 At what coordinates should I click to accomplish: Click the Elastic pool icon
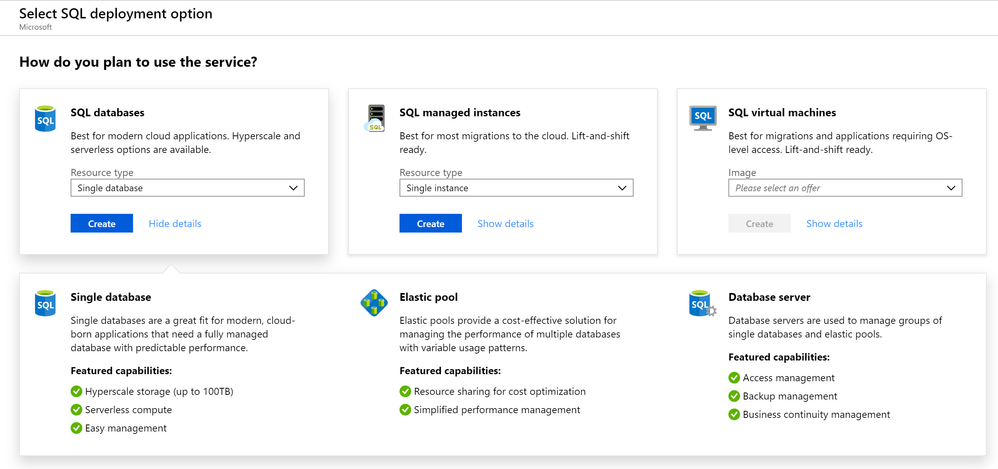[374, 303]
